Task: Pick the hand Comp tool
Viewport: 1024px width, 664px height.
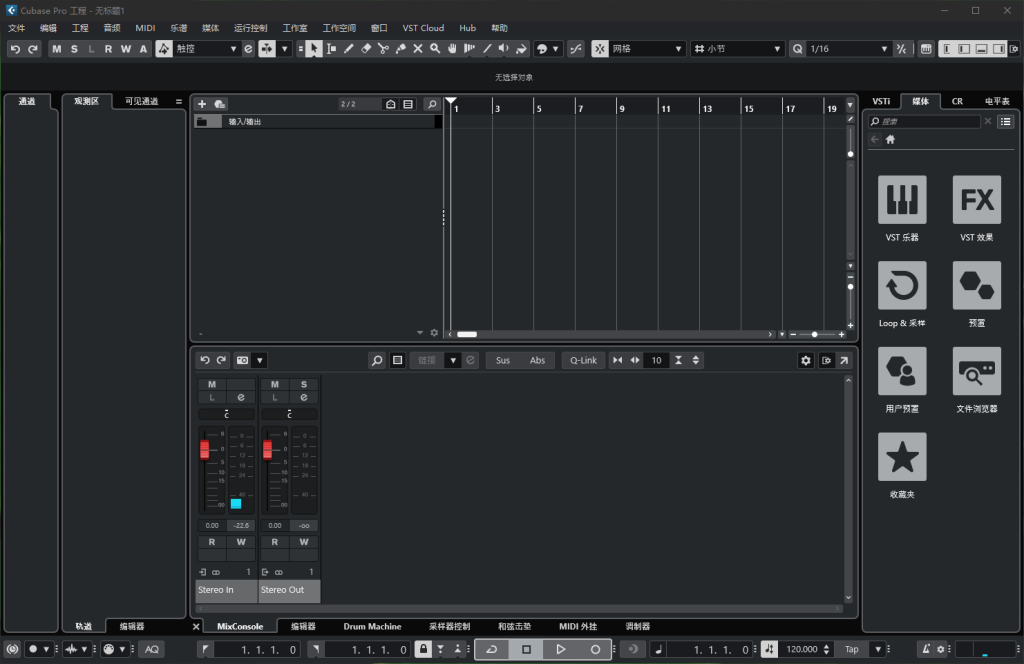Action: (x=452, y=49)
